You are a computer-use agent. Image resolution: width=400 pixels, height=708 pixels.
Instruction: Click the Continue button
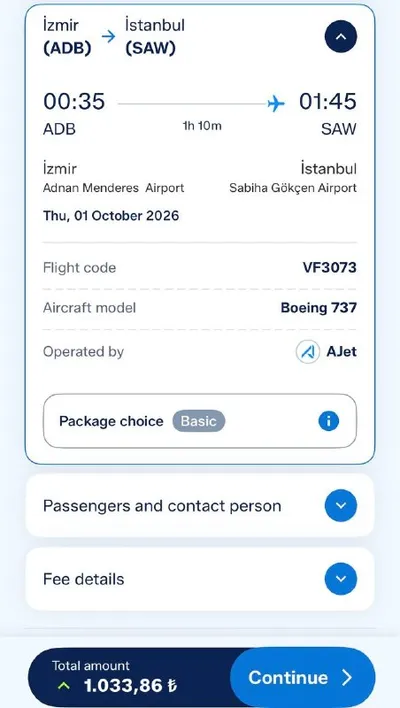point(303,677)
